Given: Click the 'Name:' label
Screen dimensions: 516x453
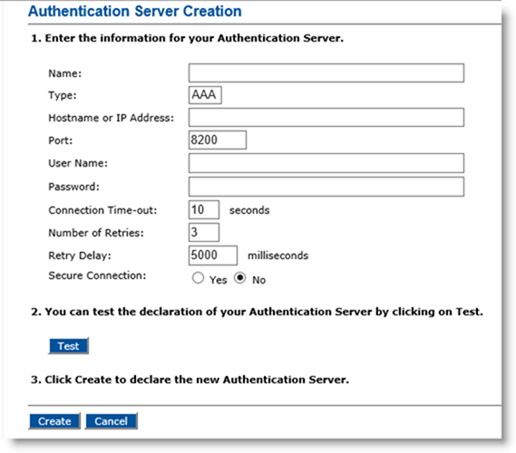Looking at the screenshot, I should click(65, 73).
